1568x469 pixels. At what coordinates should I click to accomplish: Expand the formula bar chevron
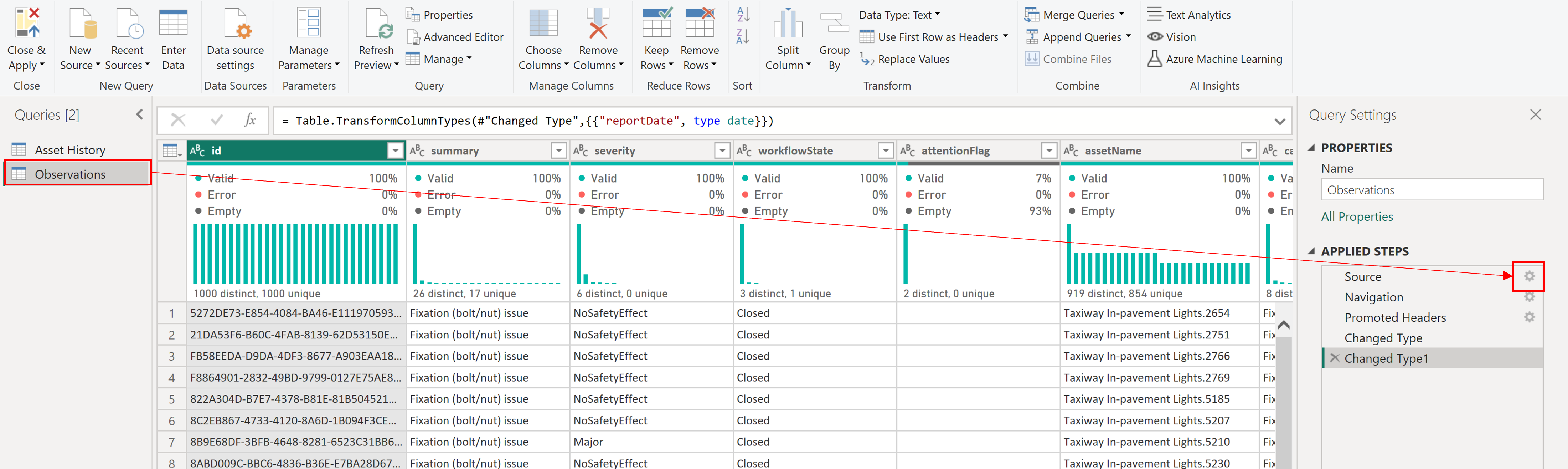point(1279,121)
